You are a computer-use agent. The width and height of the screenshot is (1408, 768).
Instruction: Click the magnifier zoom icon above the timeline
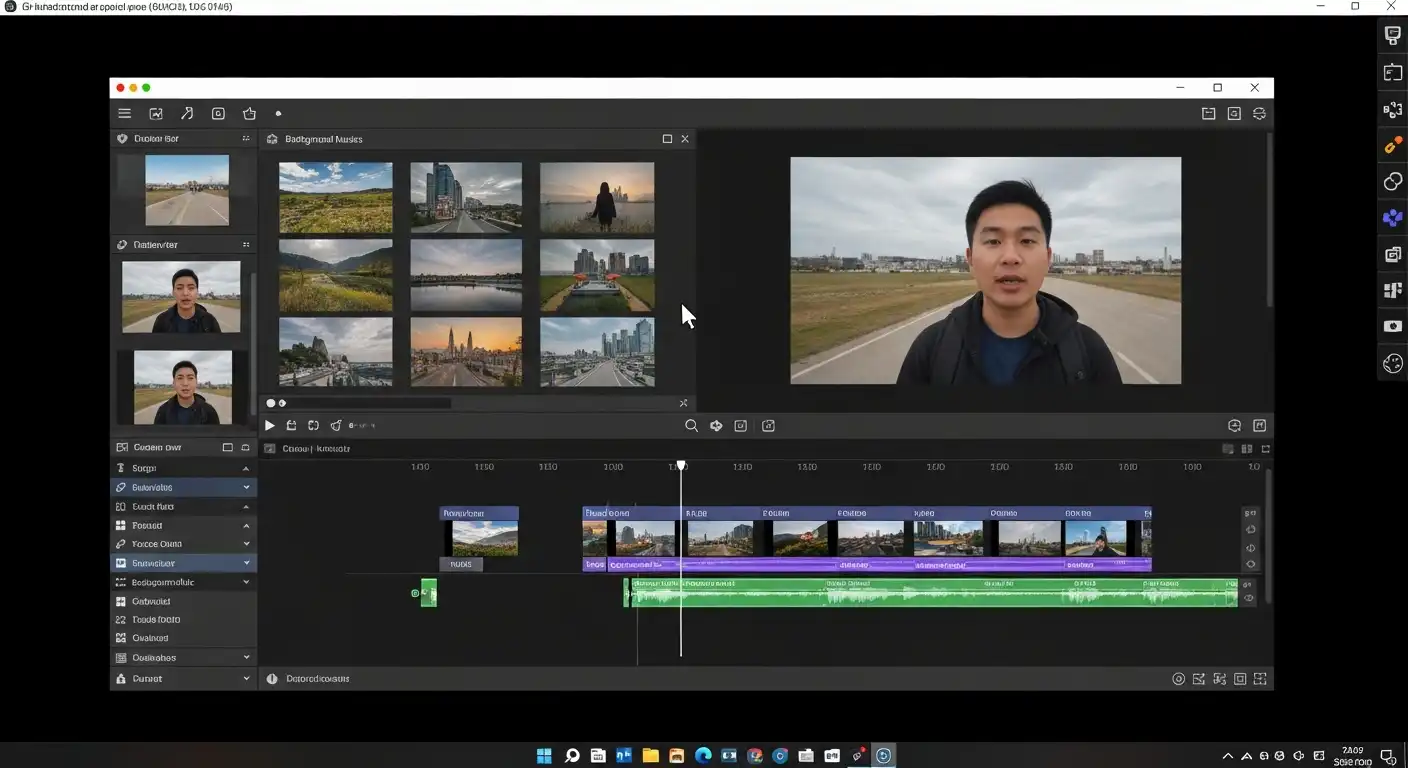[x=691, y=425]
